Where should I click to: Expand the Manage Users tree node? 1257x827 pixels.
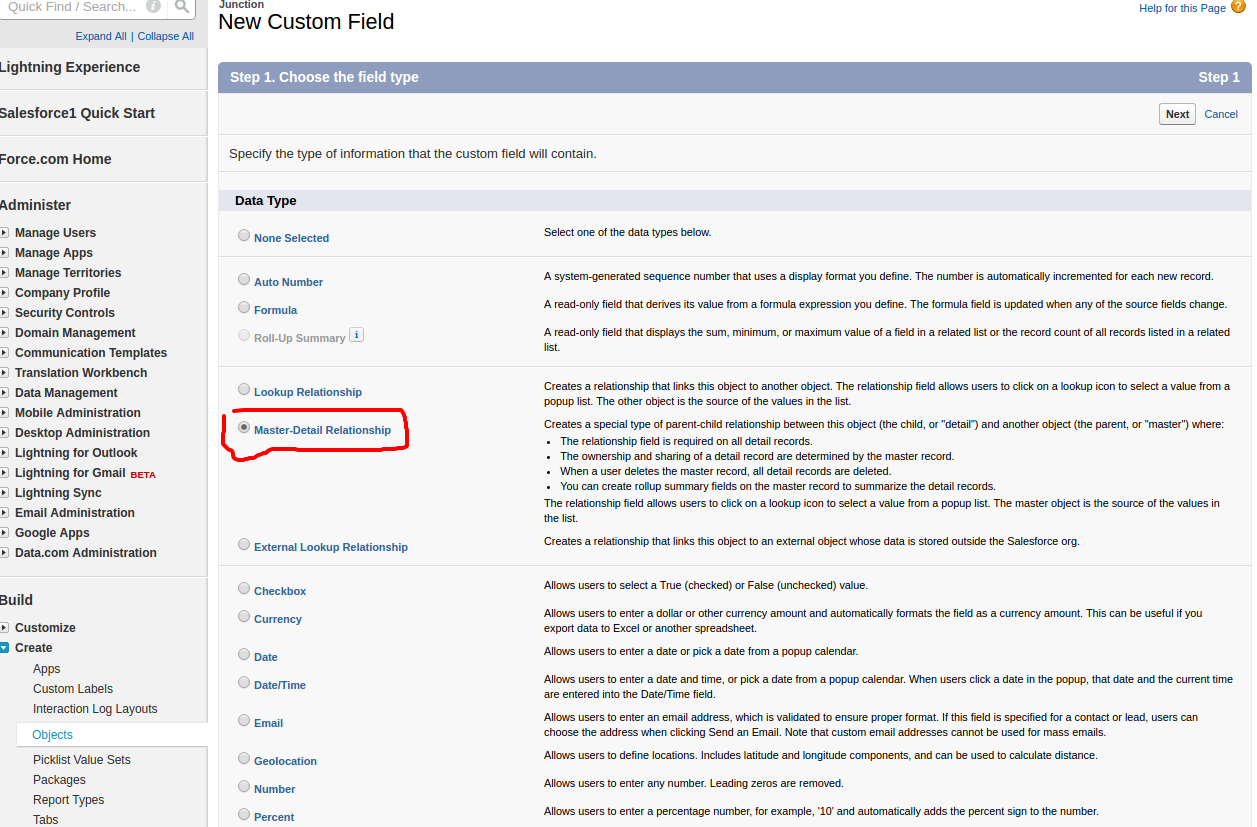click(5, 233)
